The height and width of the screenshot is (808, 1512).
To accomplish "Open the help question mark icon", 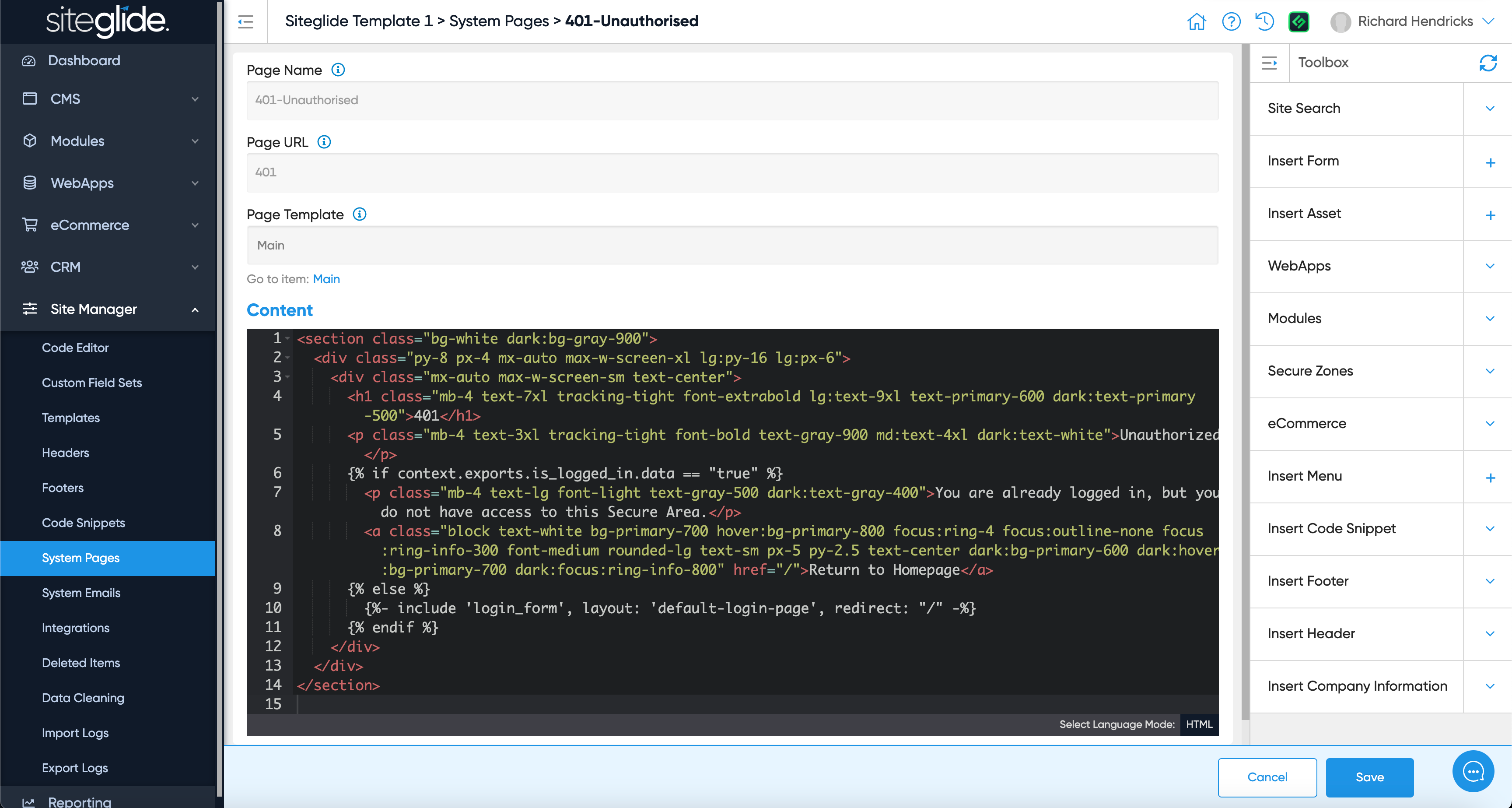I will [x=1231, y=22].
